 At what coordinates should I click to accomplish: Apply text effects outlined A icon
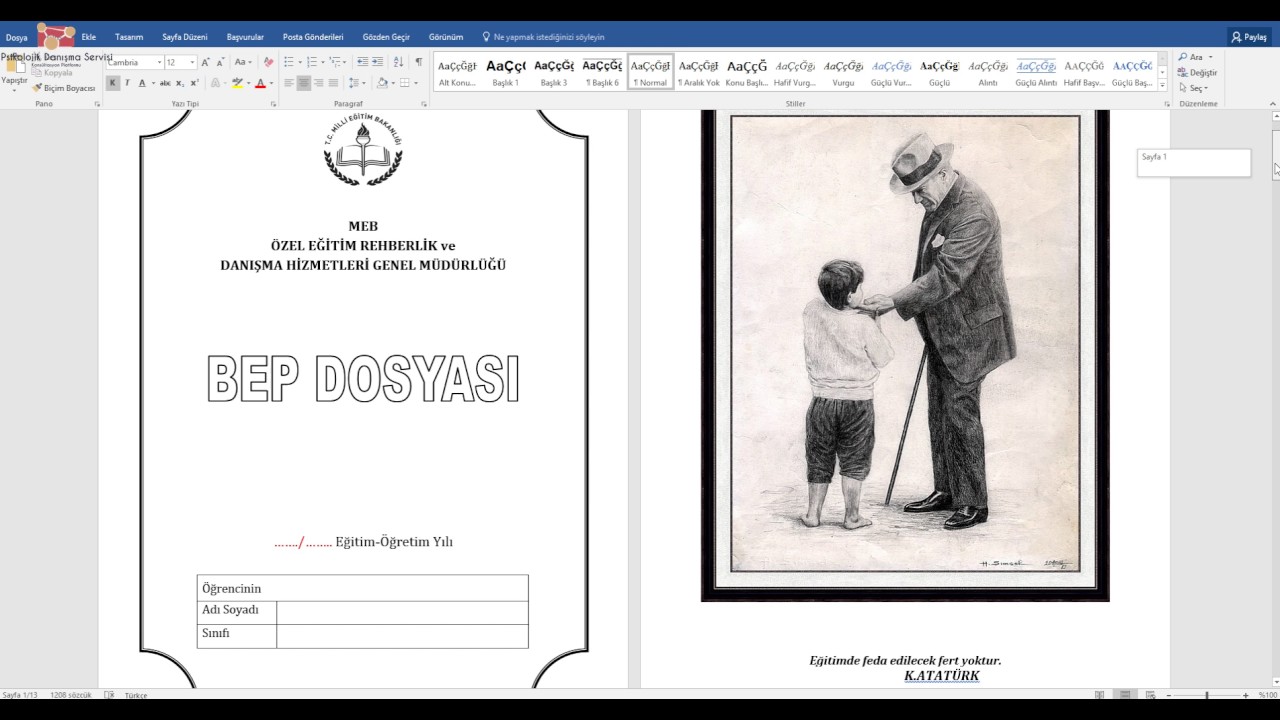pyautogui.click(x=215, y=83)
